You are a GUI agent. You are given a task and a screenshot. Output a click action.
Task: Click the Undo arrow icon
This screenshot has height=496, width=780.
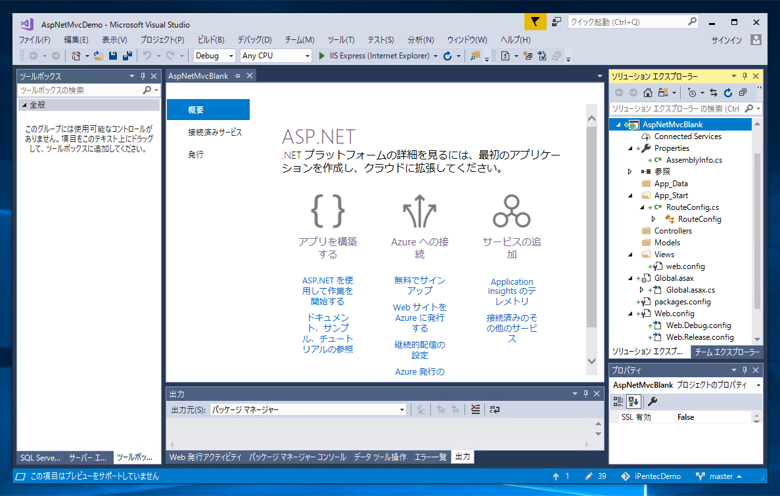click(147, 56)
